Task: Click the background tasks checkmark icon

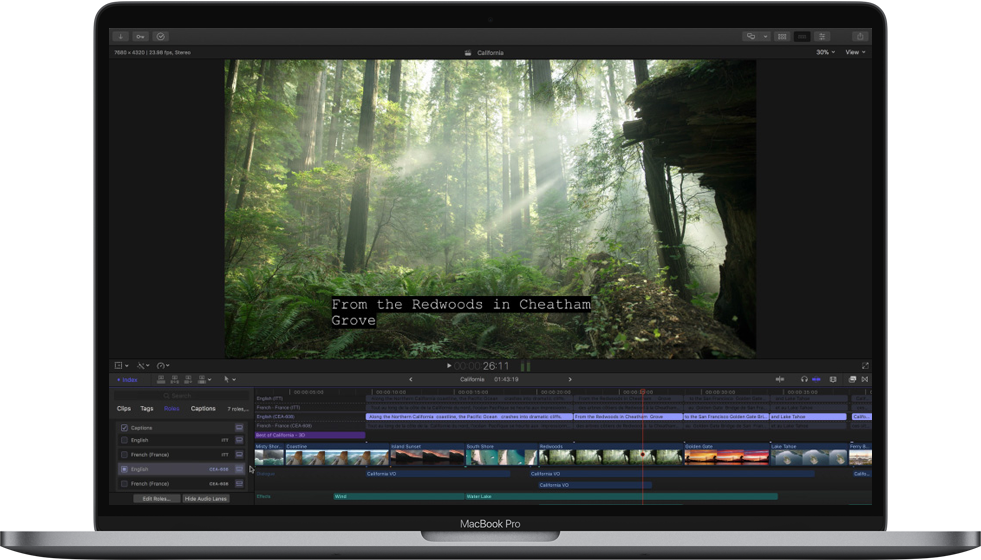Action: 160,36
